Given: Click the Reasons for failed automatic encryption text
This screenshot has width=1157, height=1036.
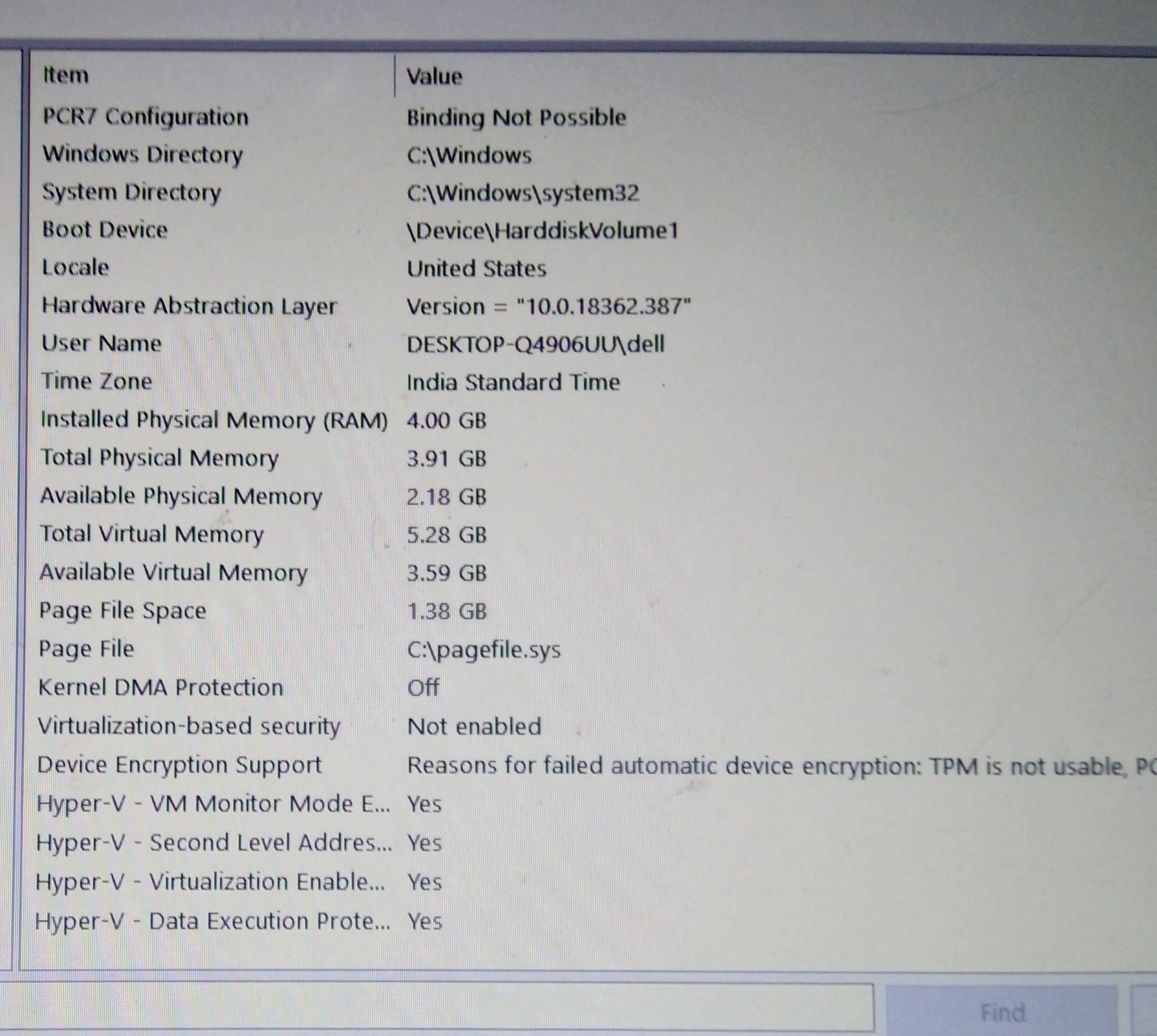Looking at the screenshot, I should (782, 766).
